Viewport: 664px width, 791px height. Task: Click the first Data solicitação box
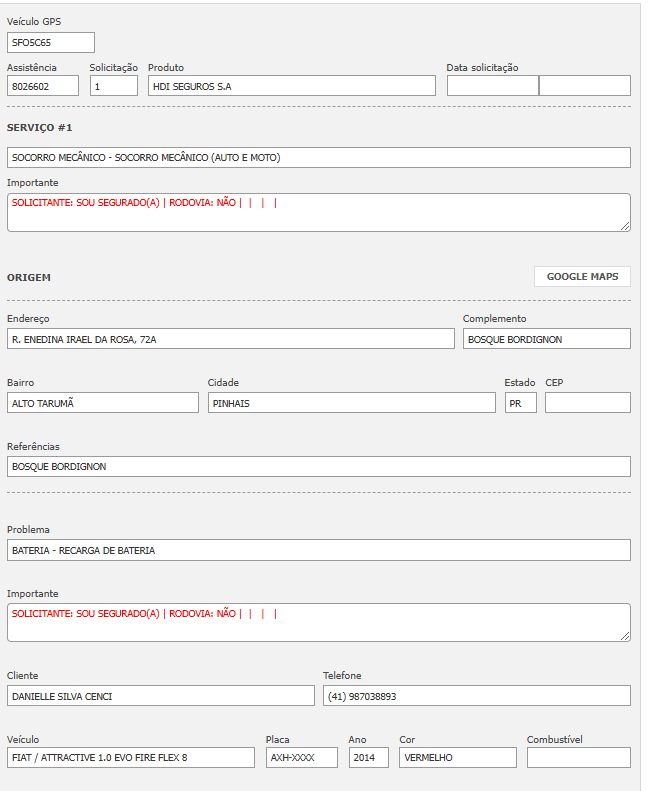point(492,86)
